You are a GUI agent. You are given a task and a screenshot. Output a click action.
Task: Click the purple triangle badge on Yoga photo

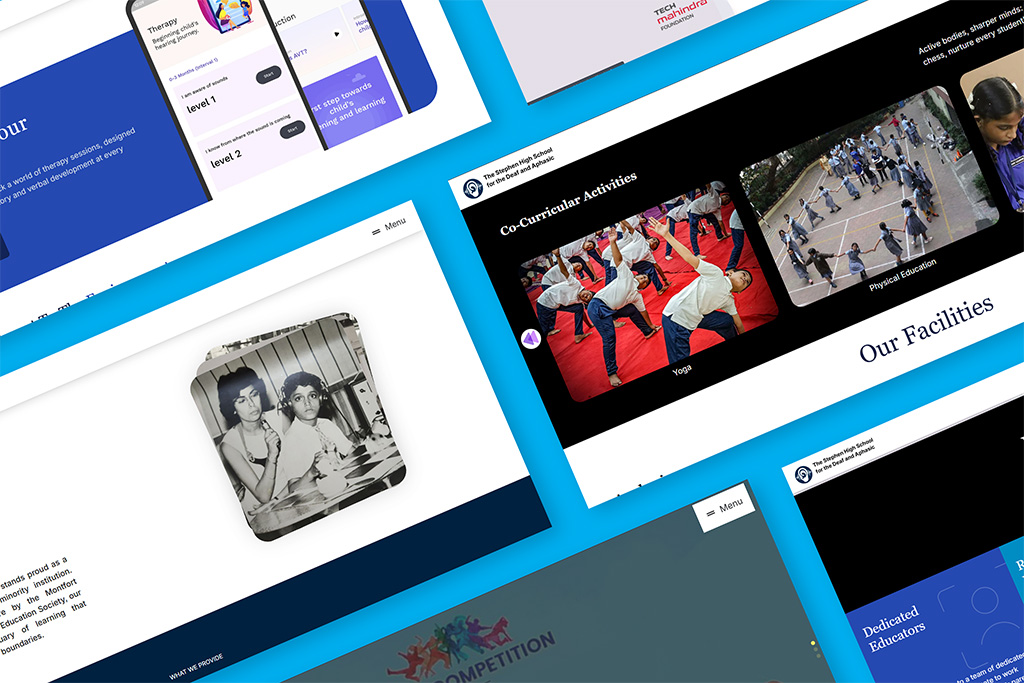531,339
